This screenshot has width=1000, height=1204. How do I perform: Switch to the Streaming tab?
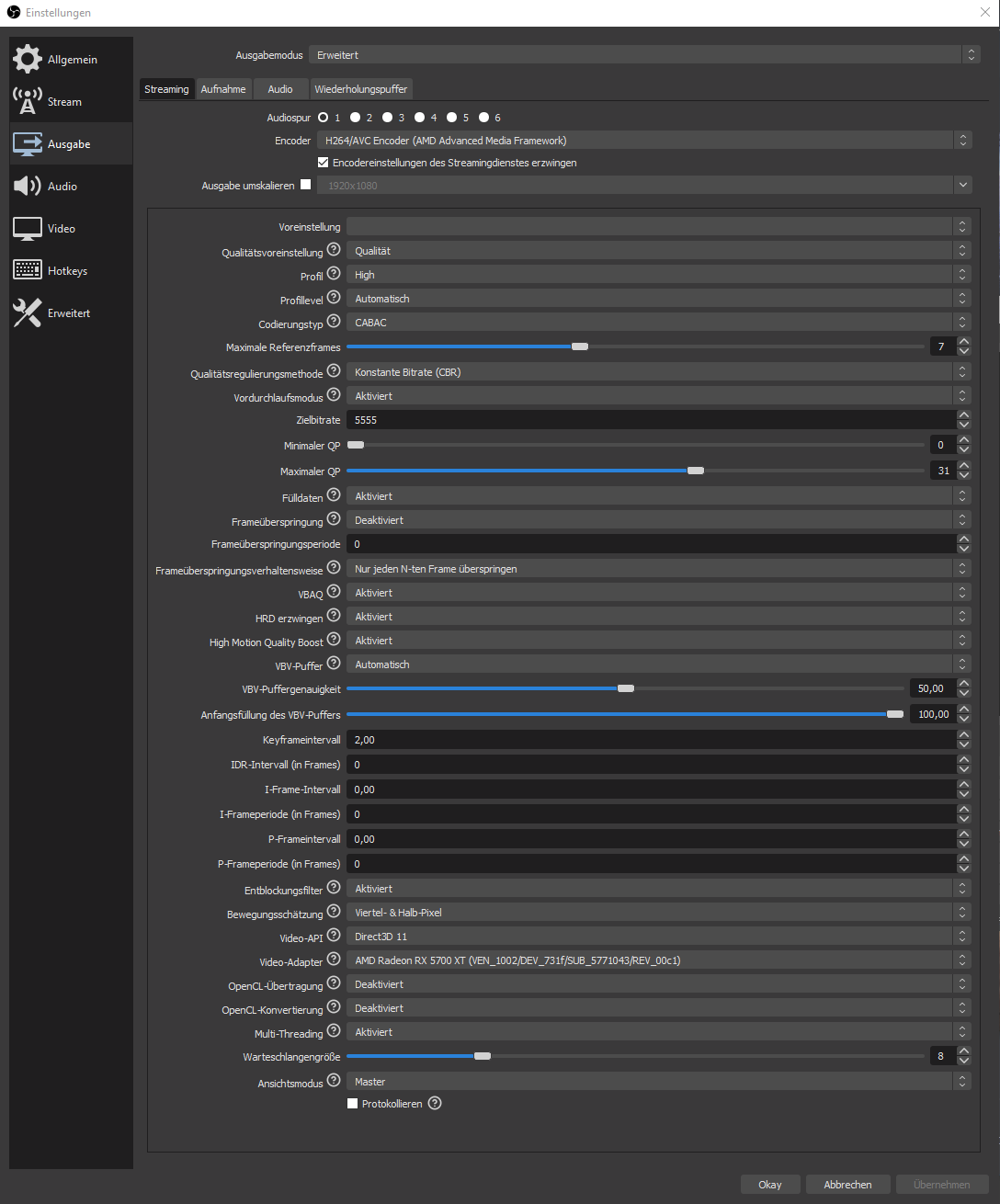(x=166, y=89)
